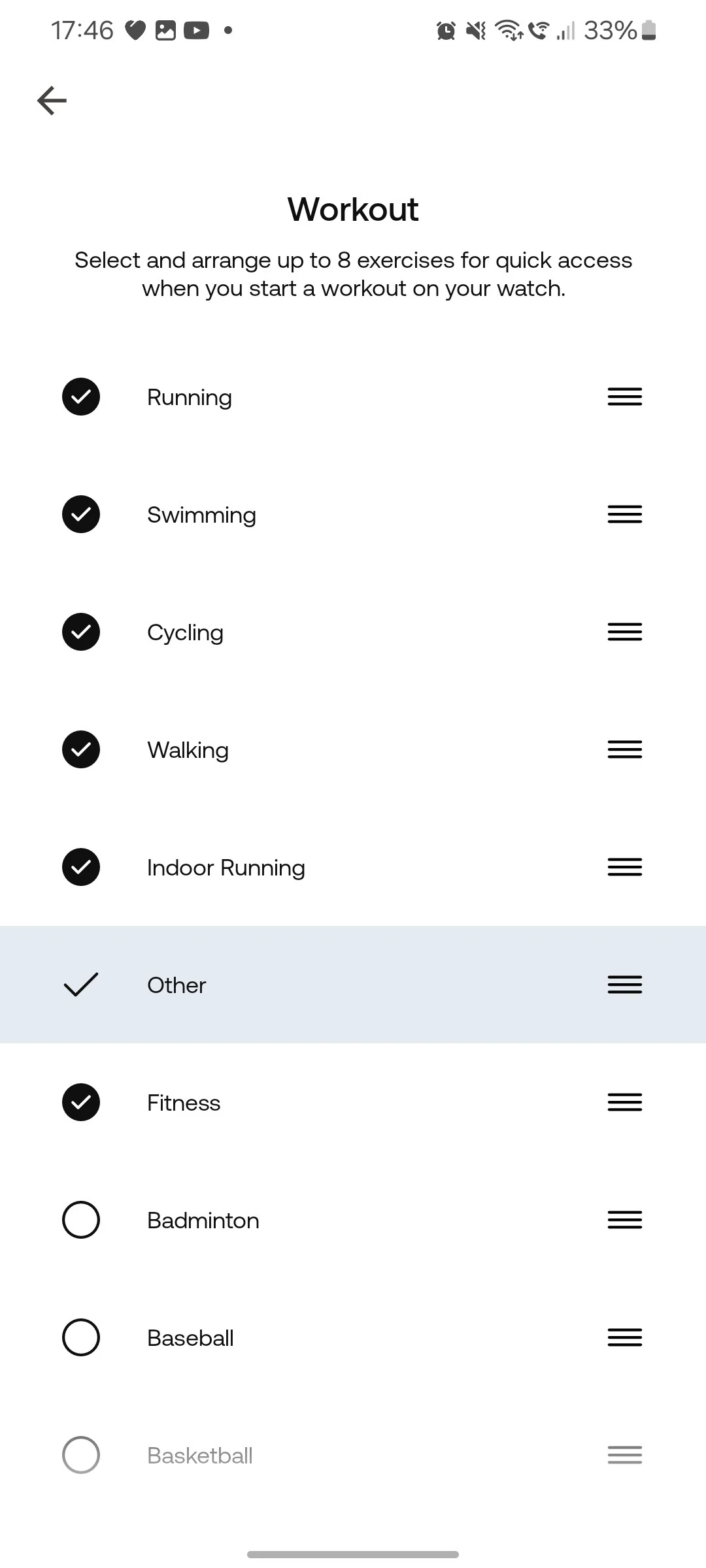This screenshot has width=706, height=1568.
Task: Deselect the Fitness checkbox
Action: click(x=81, y=1102)
